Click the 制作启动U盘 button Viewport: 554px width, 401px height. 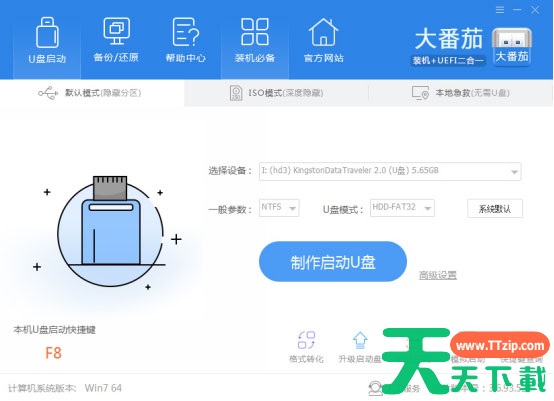point(333,262)
